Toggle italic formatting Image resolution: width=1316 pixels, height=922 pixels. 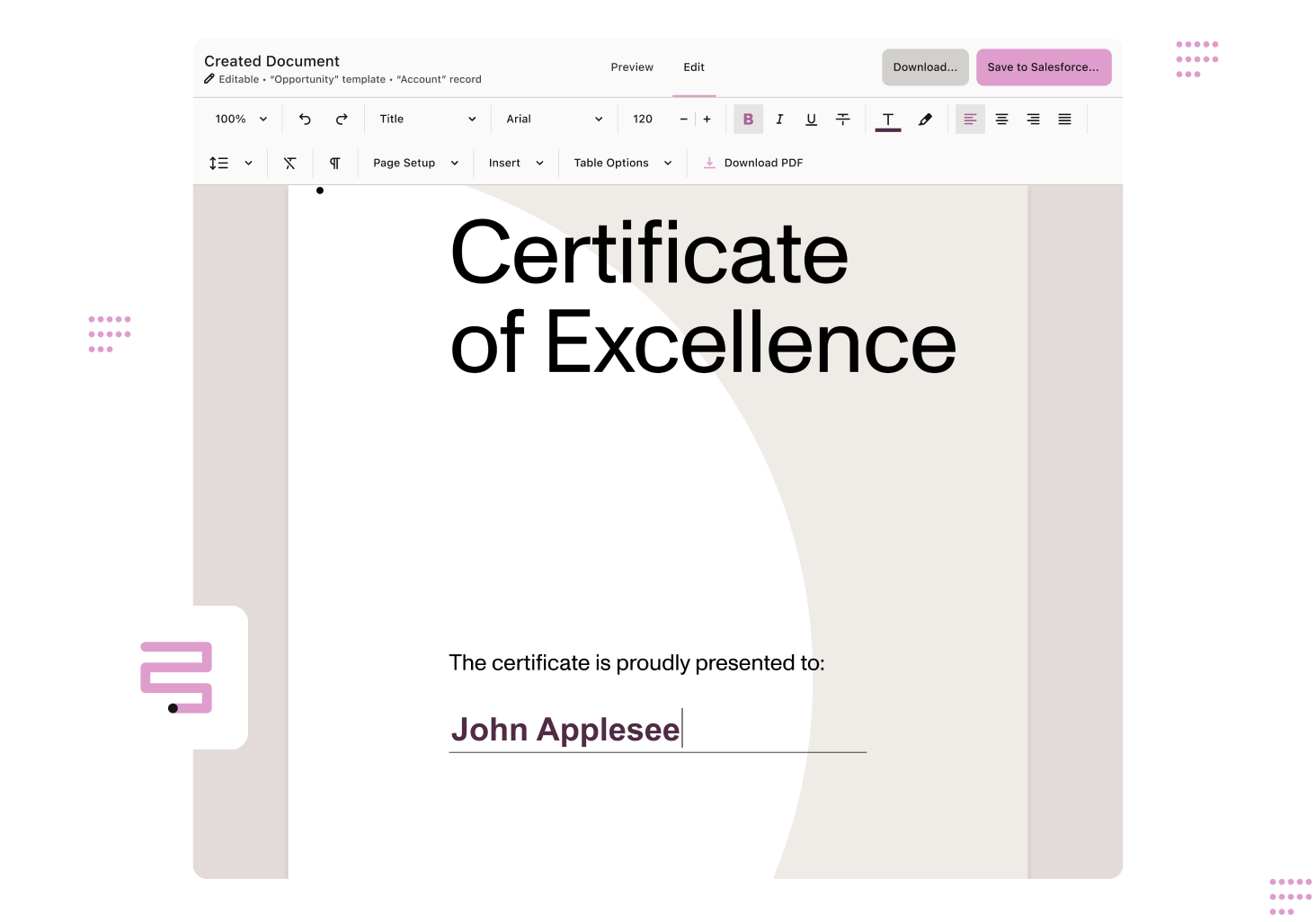pyautogui.click(x=779, y=120)
